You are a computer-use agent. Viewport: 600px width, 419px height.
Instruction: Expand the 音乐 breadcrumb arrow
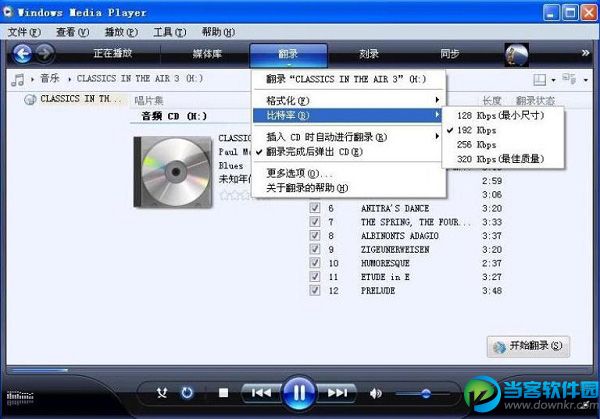coord(32,79)
